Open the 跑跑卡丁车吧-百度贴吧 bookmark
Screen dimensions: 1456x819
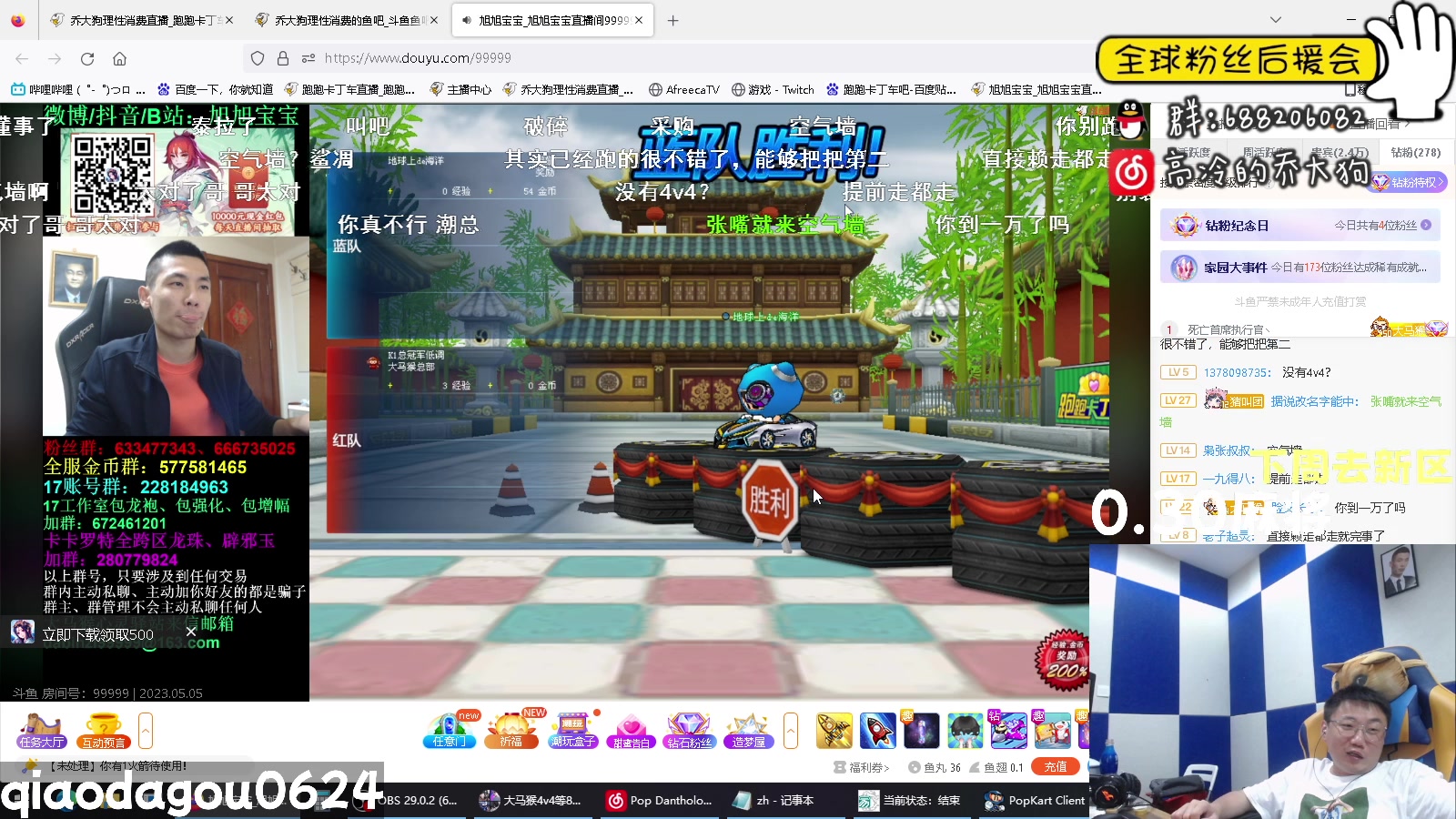892,89
